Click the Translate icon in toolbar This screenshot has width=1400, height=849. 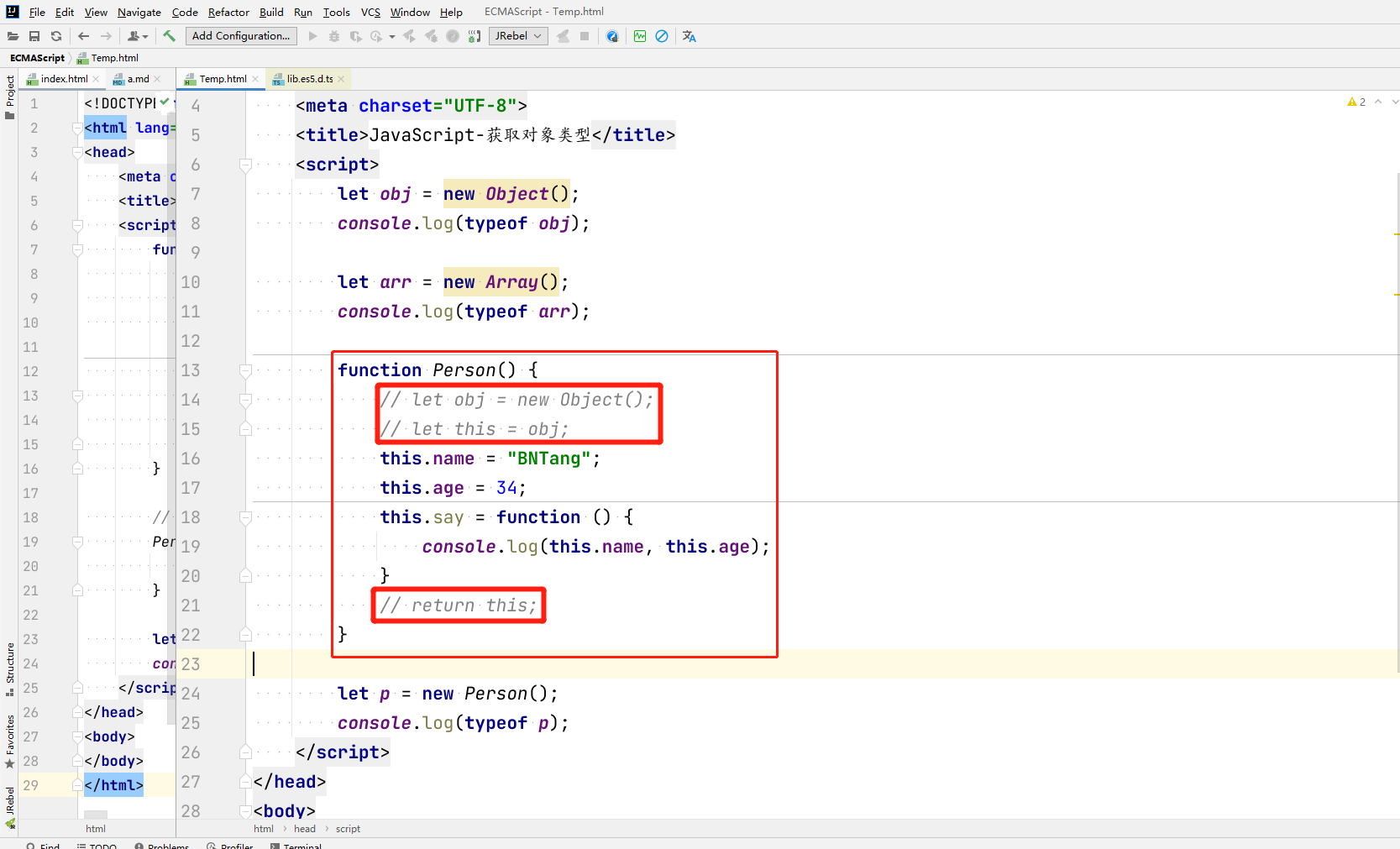click(690, 36)
